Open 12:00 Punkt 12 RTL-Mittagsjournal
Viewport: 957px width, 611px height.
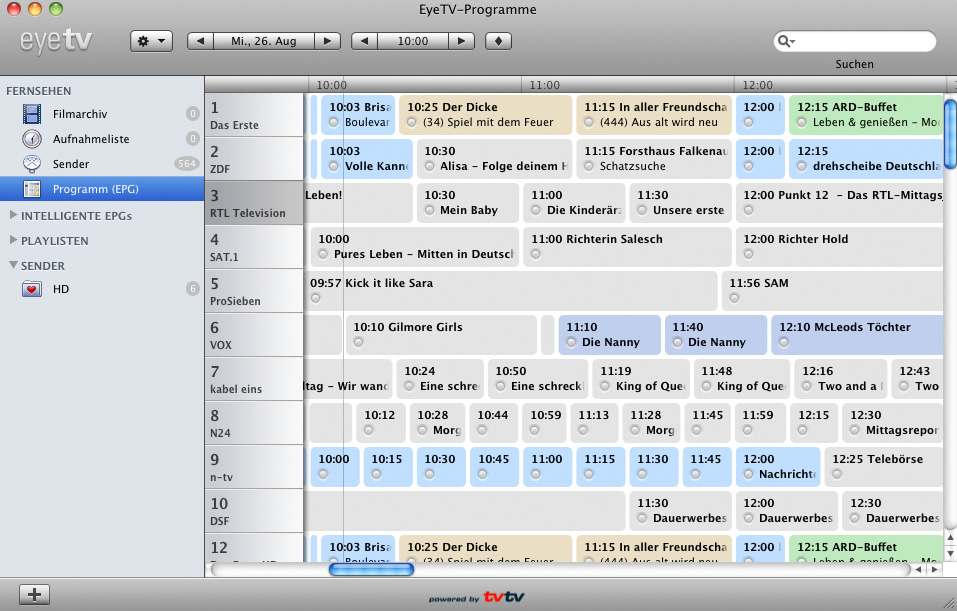[x=840, y=203]
